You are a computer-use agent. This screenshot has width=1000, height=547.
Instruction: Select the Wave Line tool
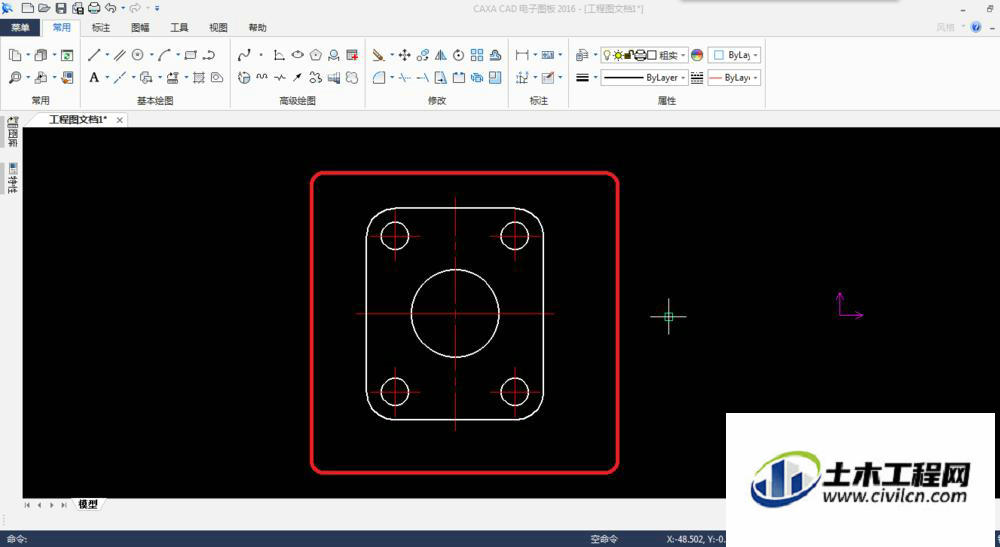(x=262, y=78)
